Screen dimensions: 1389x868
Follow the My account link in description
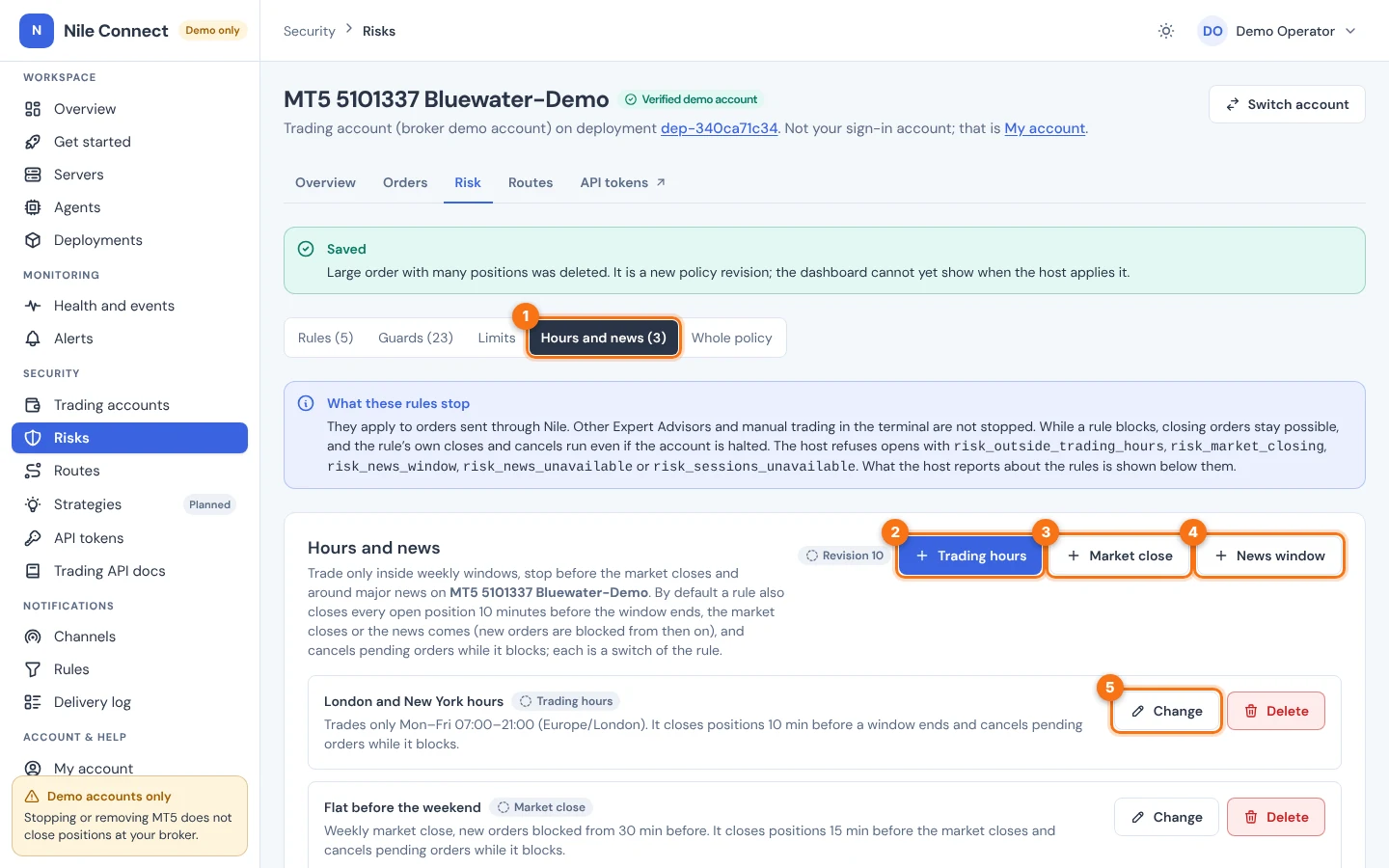(1045, 128)
